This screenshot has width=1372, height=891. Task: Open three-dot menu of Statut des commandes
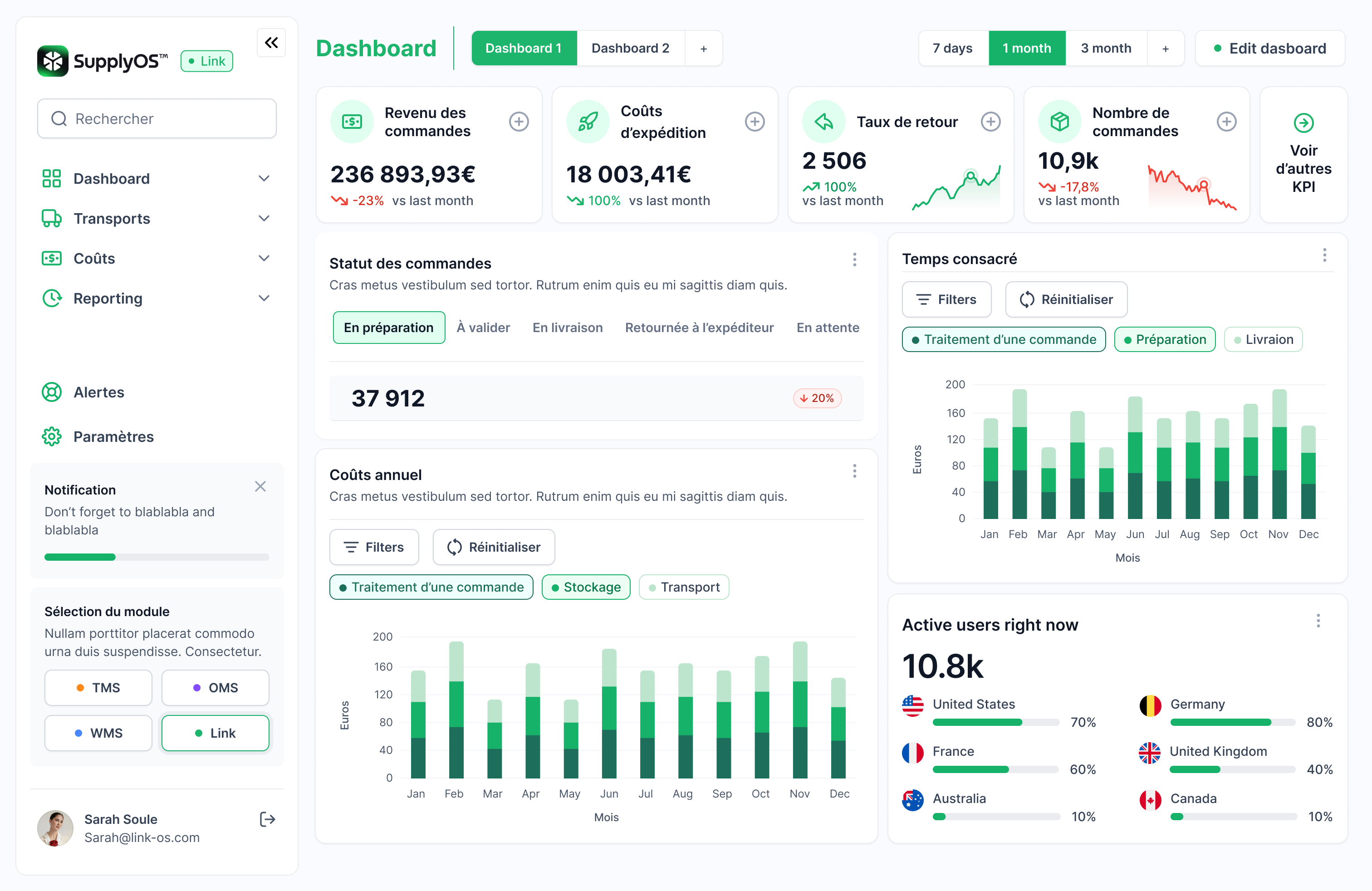[x=854, y=260]
